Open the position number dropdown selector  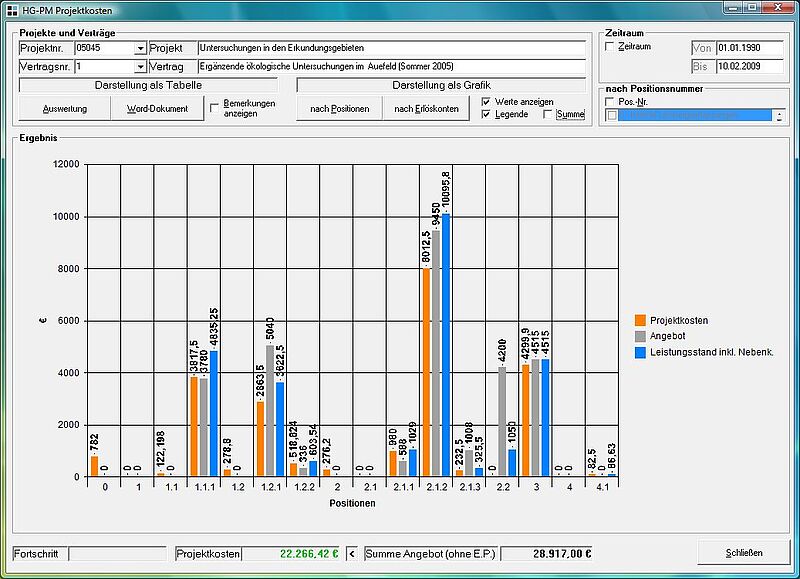778,116
